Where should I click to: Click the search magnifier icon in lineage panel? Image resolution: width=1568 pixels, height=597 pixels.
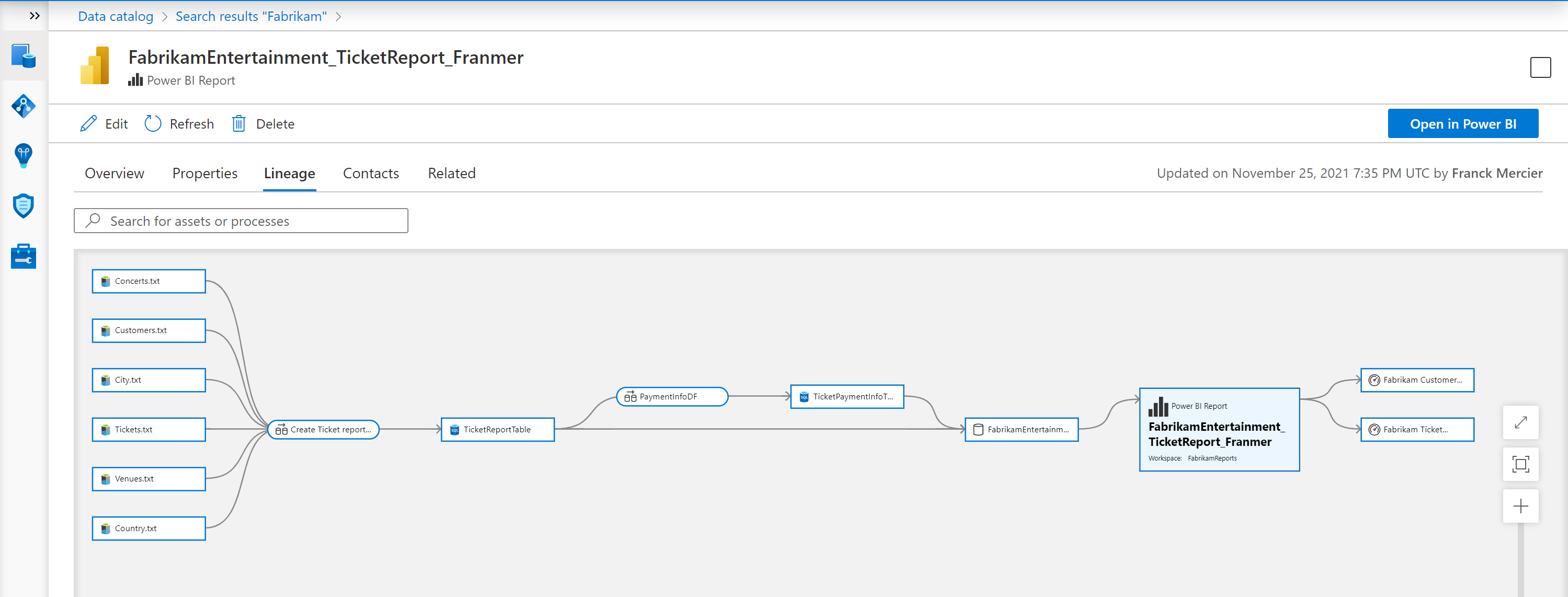click(93, 220)
